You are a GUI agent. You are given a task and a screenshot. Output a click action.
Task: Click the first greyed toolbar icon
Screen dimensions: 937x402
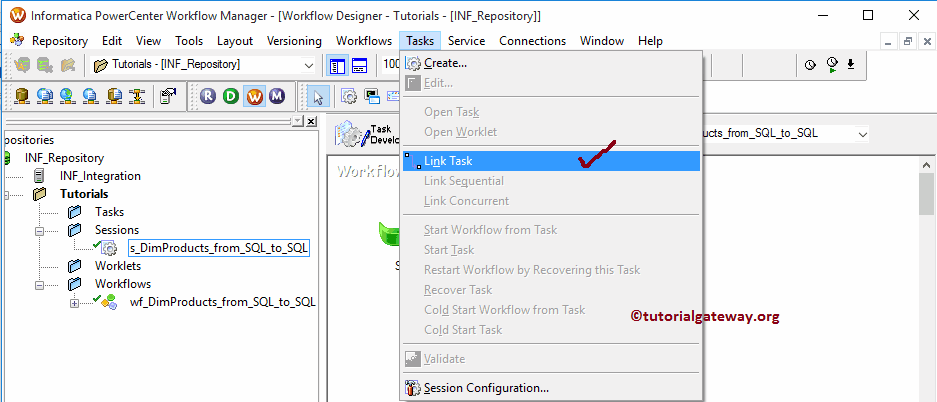(22, 65)
